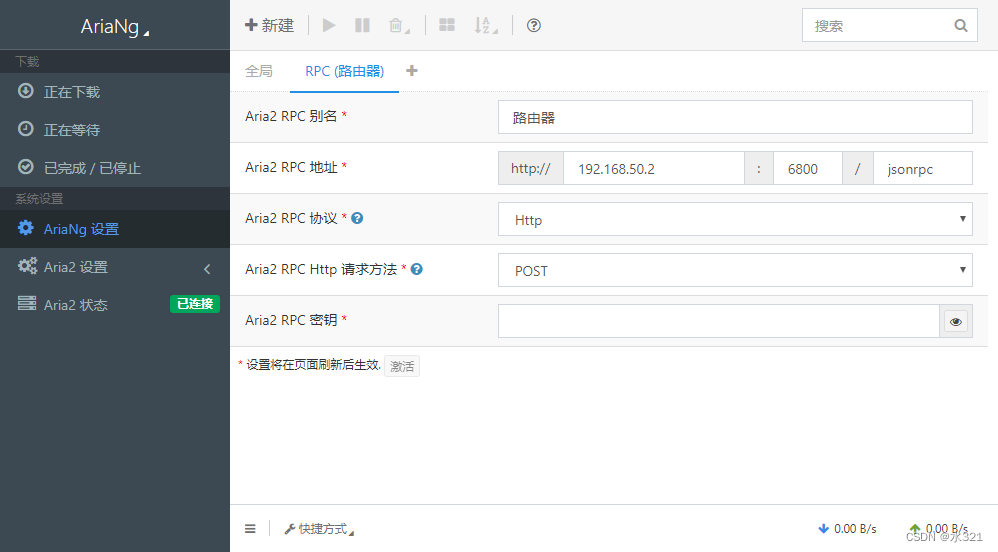Select the RPC (路由器) tab
Viewport: 998px width, 552px height.
click(344, 71)
